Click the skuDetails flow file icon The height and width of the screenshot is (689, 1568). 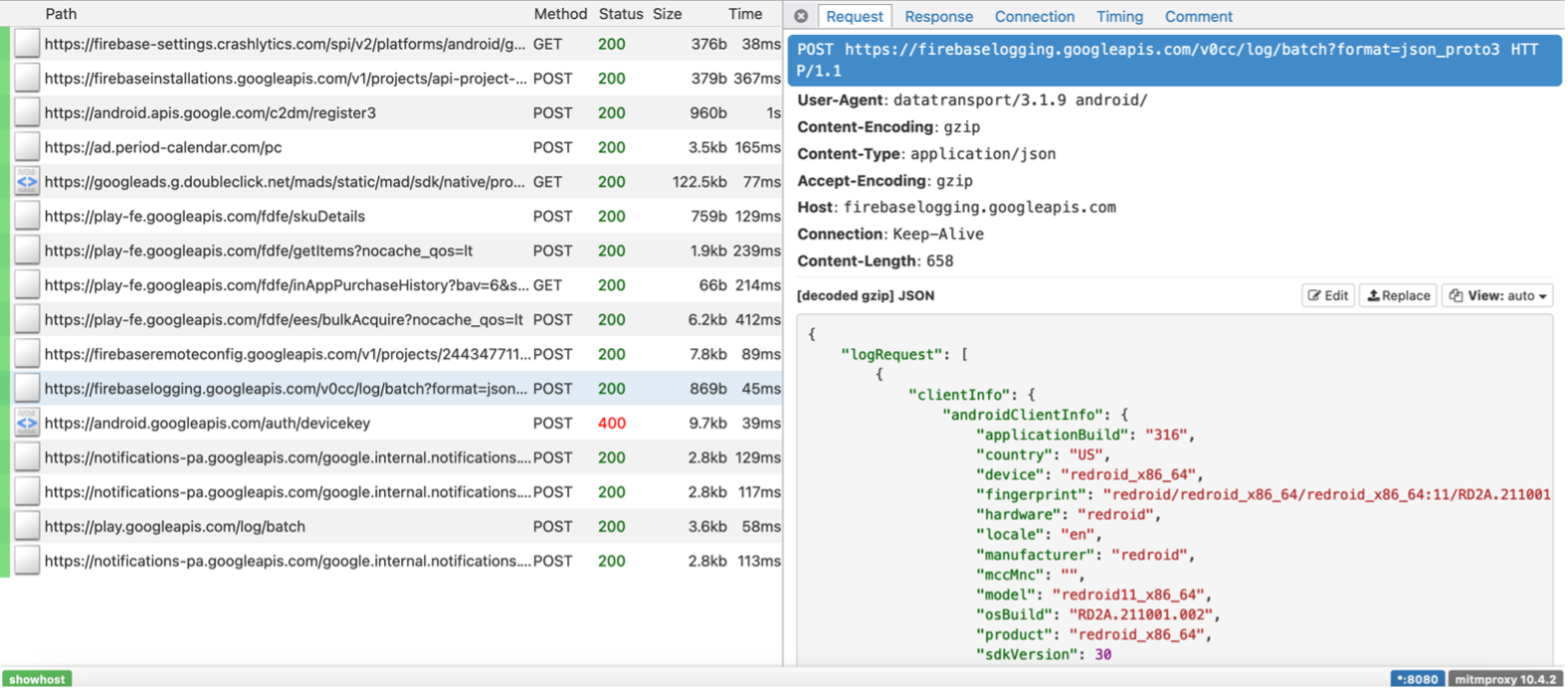[27, 217]
